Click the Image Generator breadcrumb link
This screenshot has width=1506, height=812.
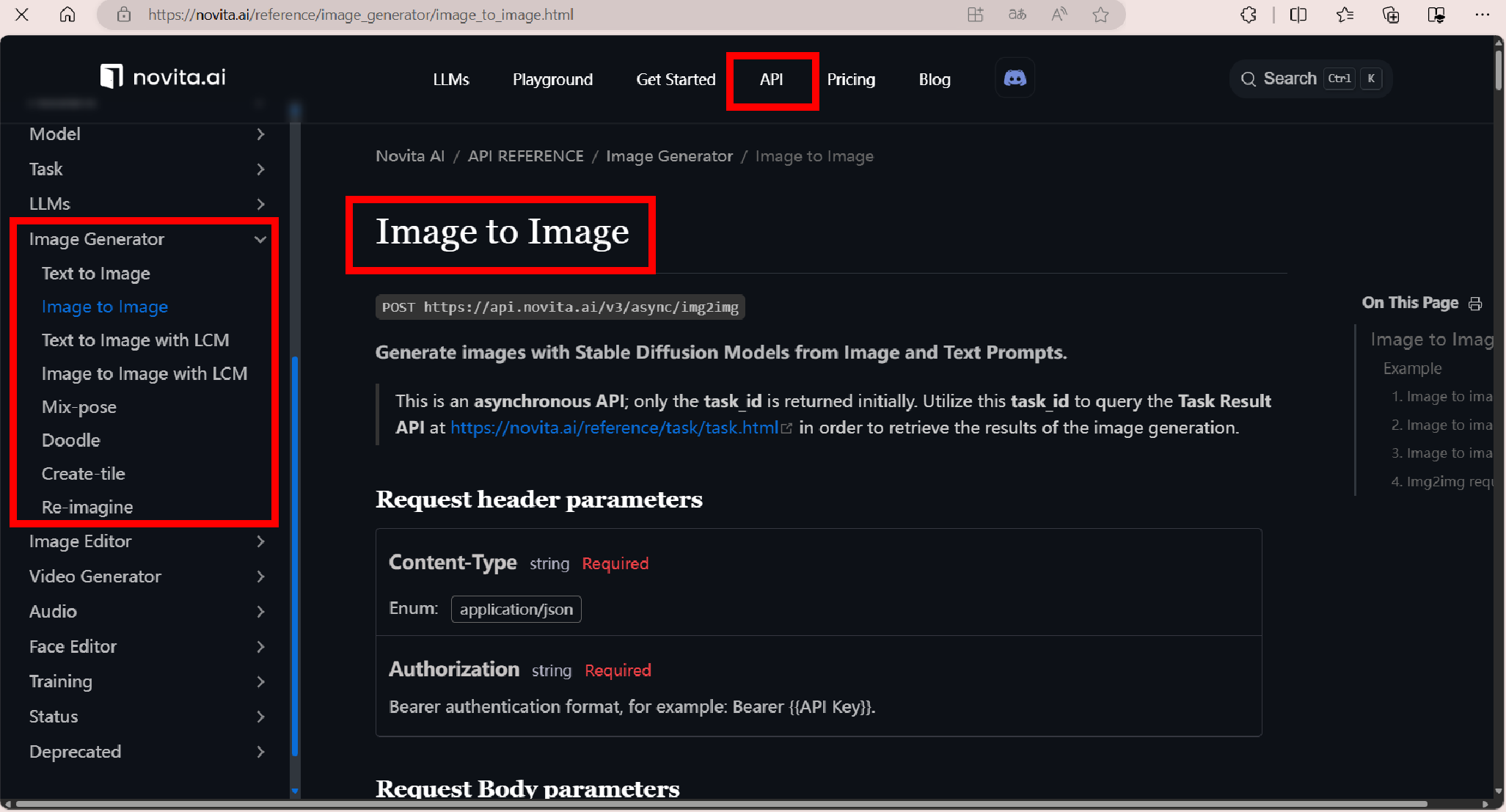click(669, 156)
